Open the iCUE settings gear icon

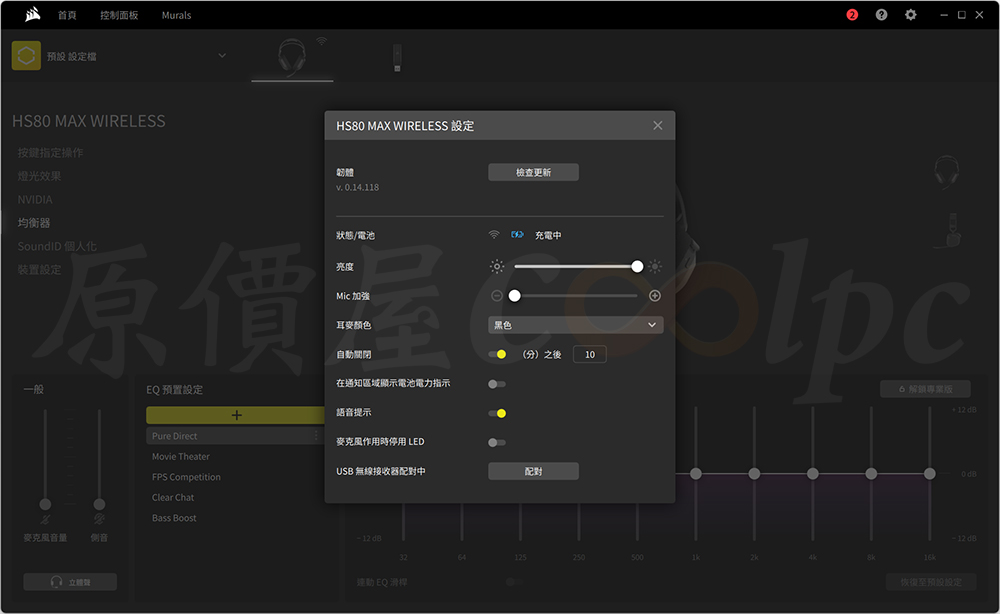click(910, 15)
